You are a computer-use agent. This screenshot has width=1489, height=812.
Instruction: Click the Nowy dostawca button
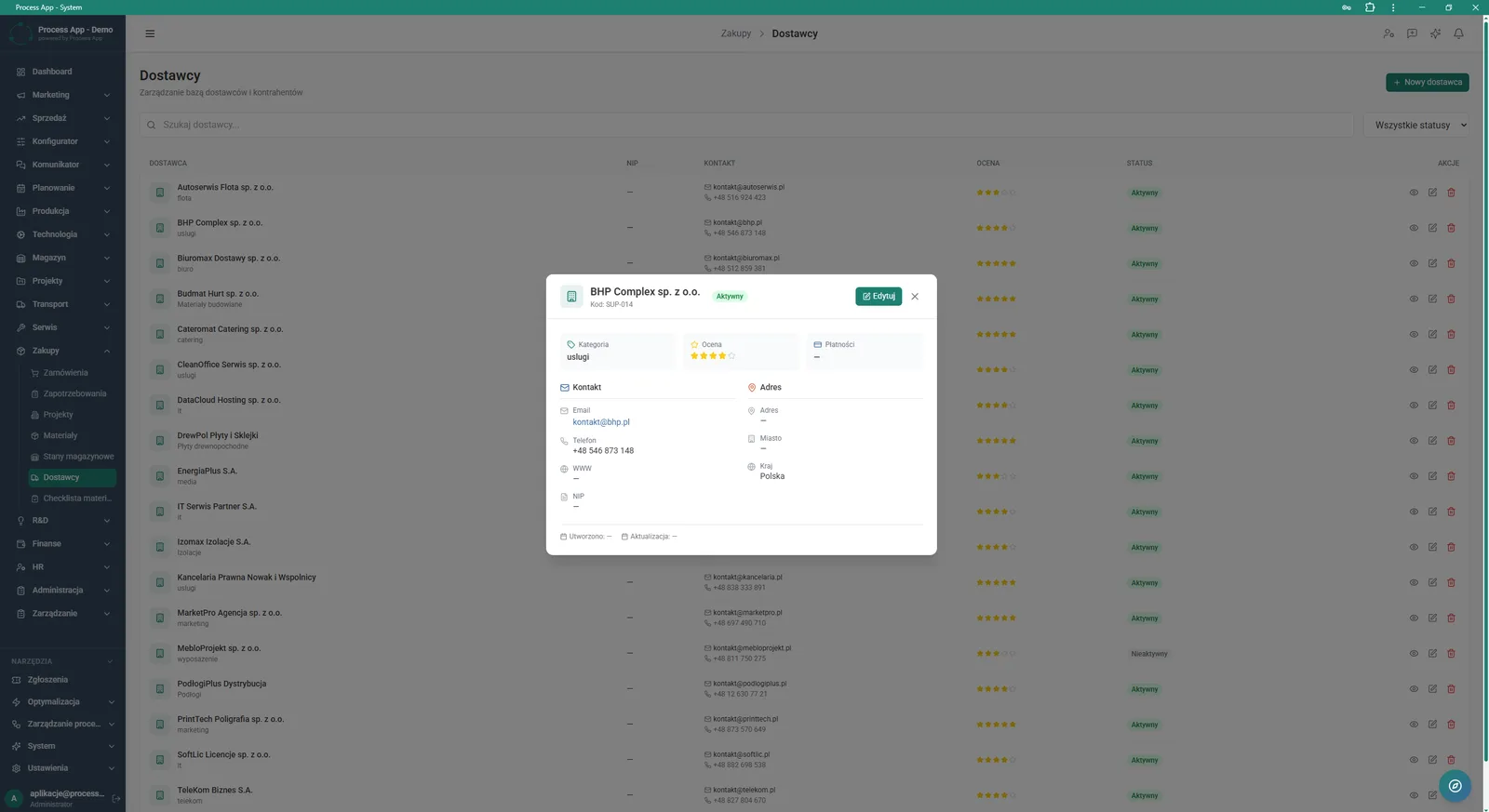(x=1428, y=82)
